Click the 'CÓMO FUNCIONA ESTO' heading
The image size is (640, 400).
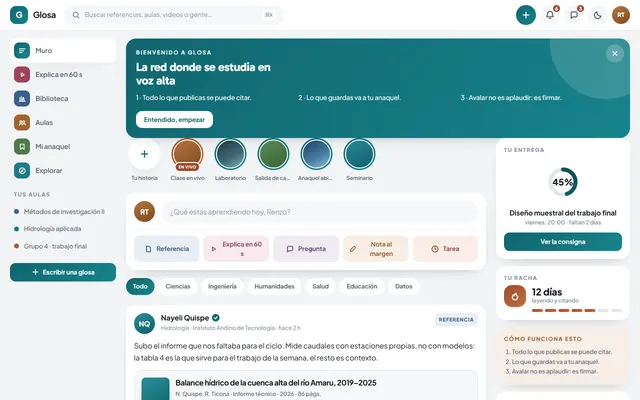pyautogui.click(x=543, y=339)
